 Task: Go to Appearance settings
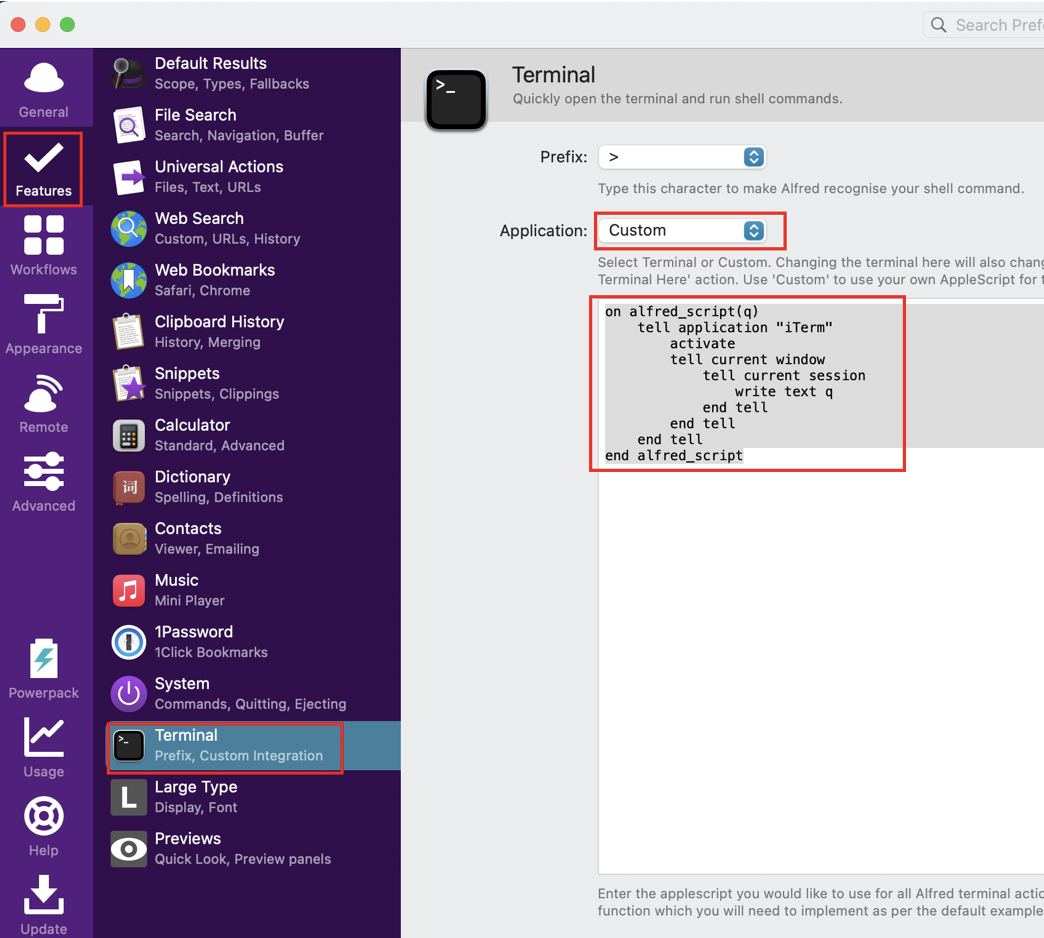pos(43,324)
